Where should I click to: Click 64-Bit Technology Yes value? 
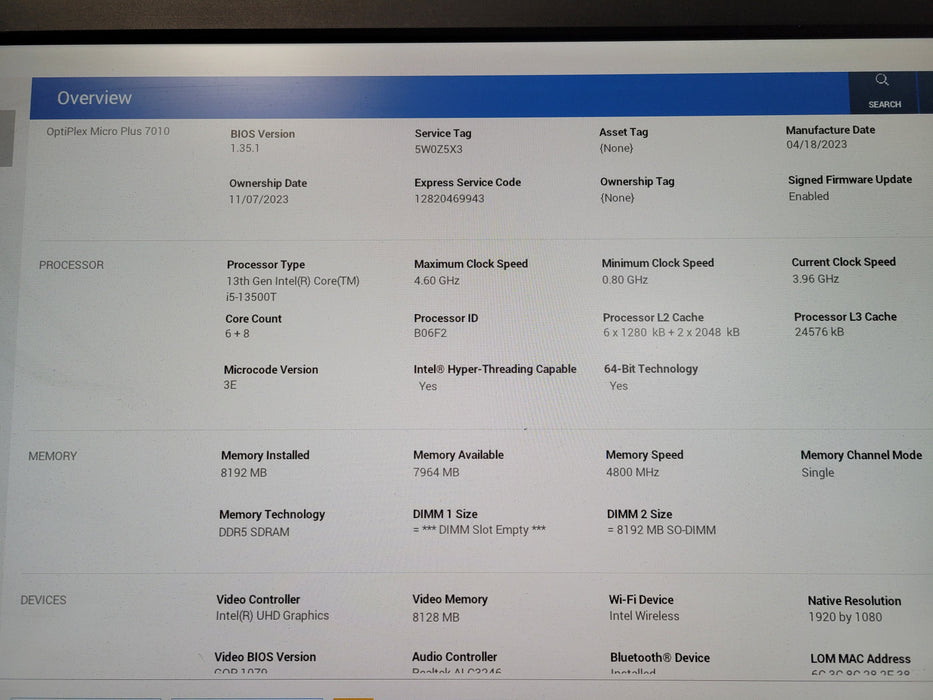(x=618, y=386)
